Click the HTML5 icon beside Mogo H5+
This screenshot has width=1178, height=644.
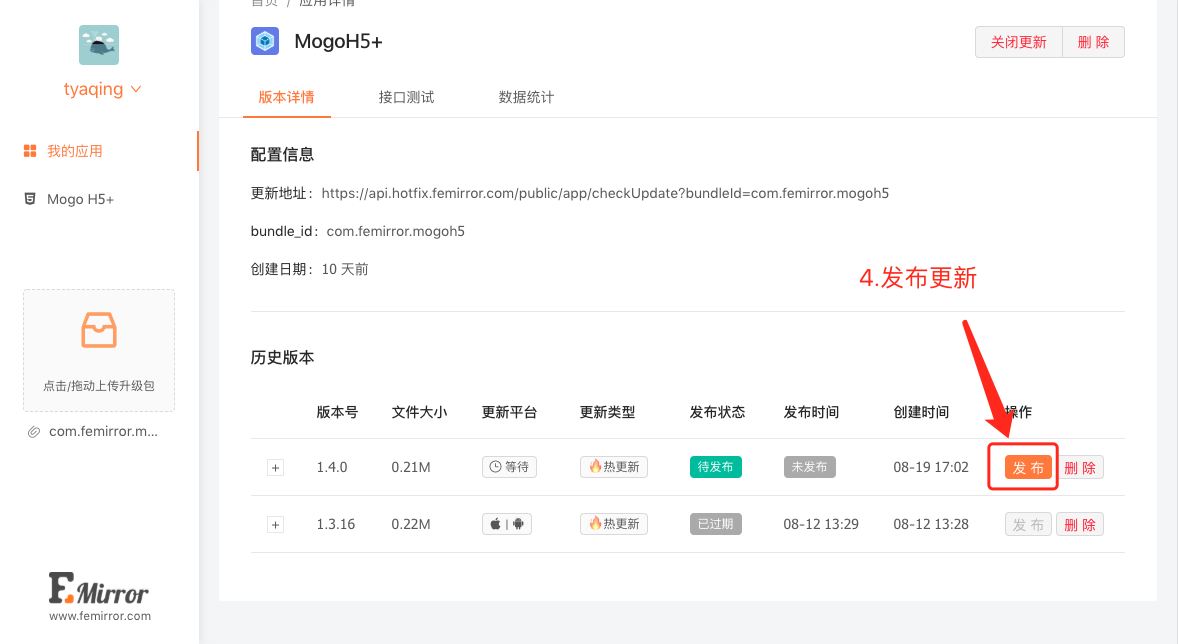(30, 199)
